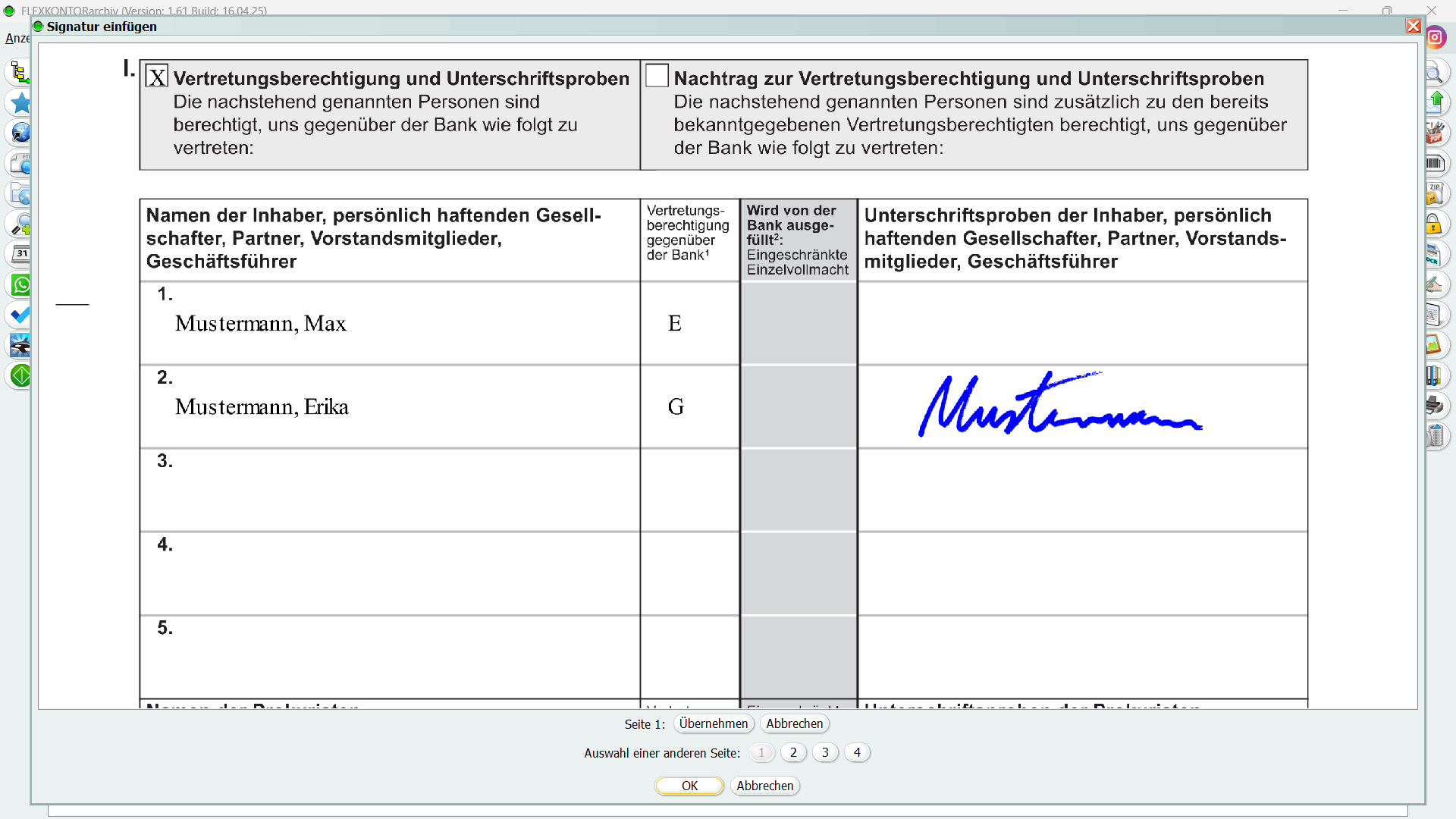Toggle the checked Vertretungsberechtigung und Unterschriftsproben checkbox
This screenshot has width=1456, height=819.
(x=157, y=77)
